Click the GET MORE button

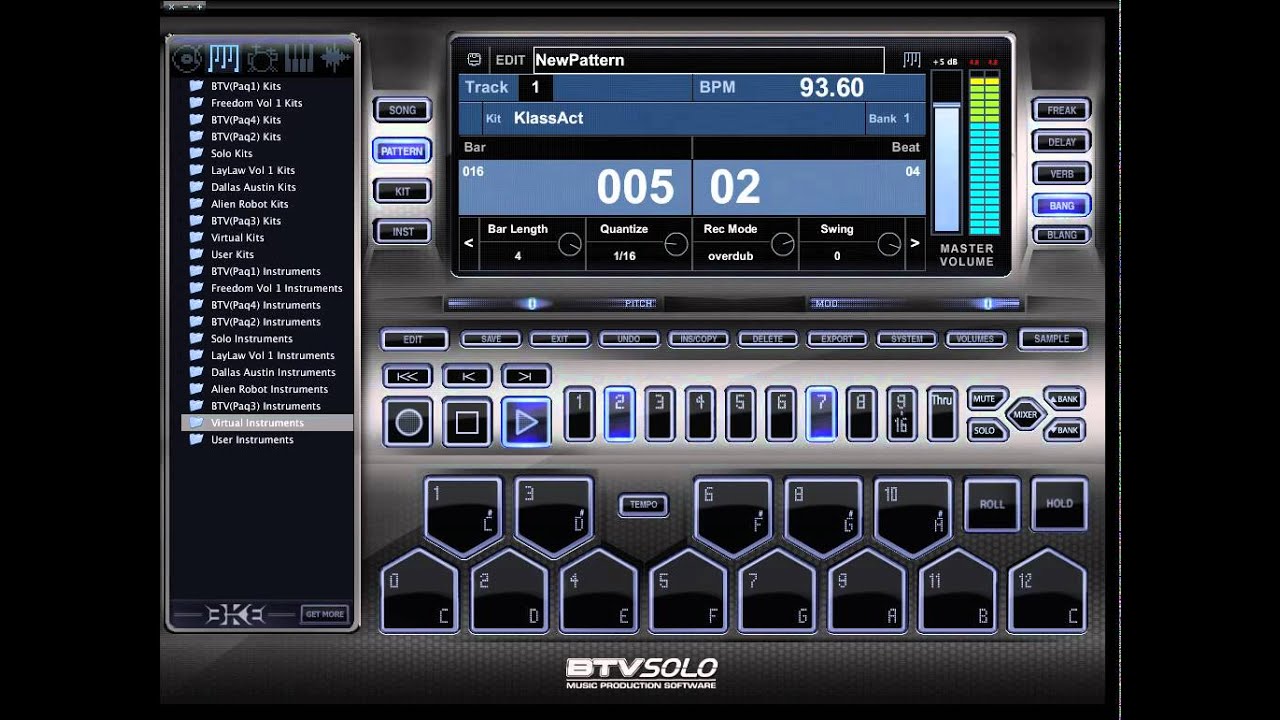click(x=325, y=614)
